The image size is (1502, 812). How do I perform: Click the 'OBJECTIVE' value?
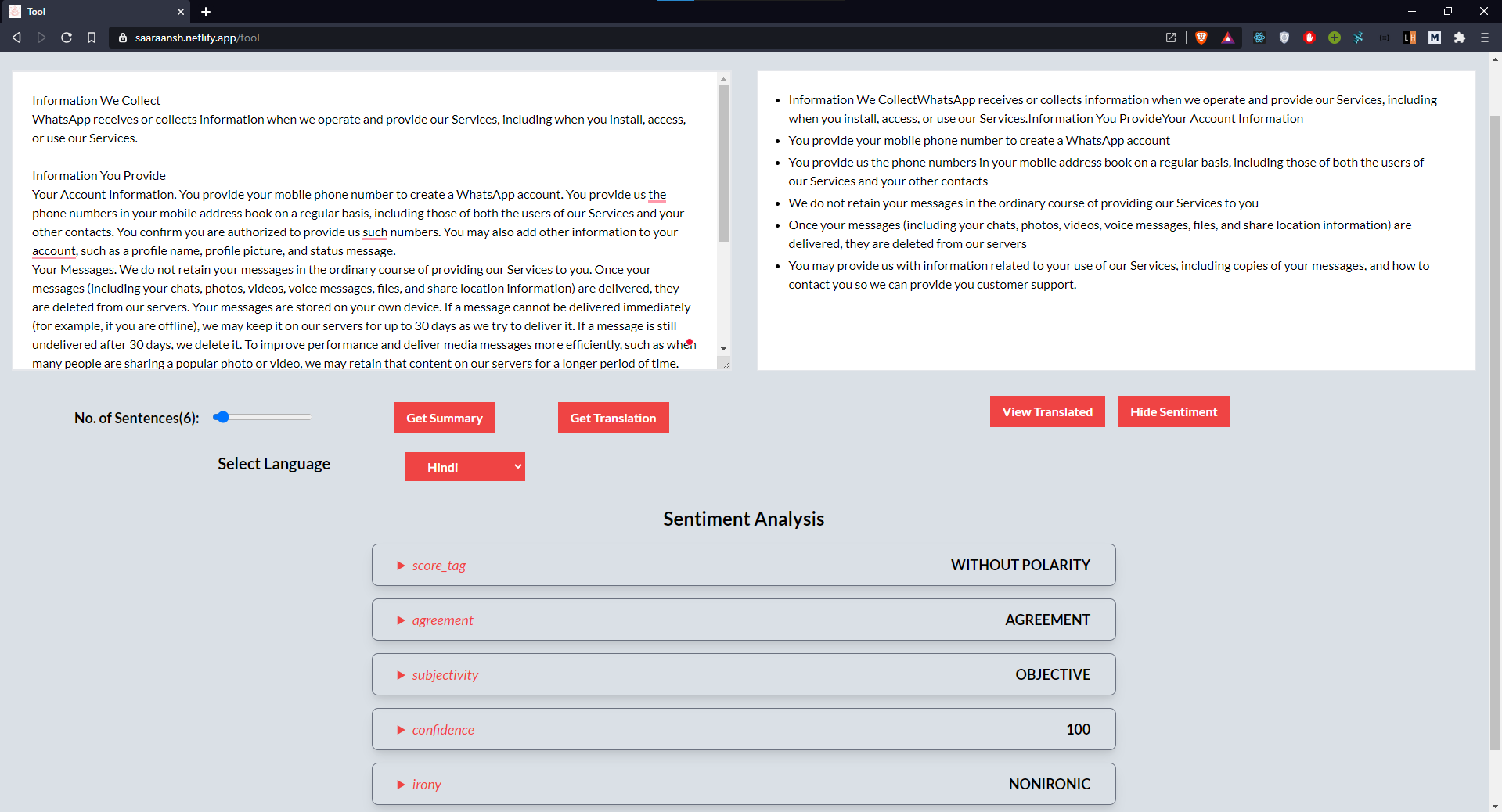[1053, 674]
